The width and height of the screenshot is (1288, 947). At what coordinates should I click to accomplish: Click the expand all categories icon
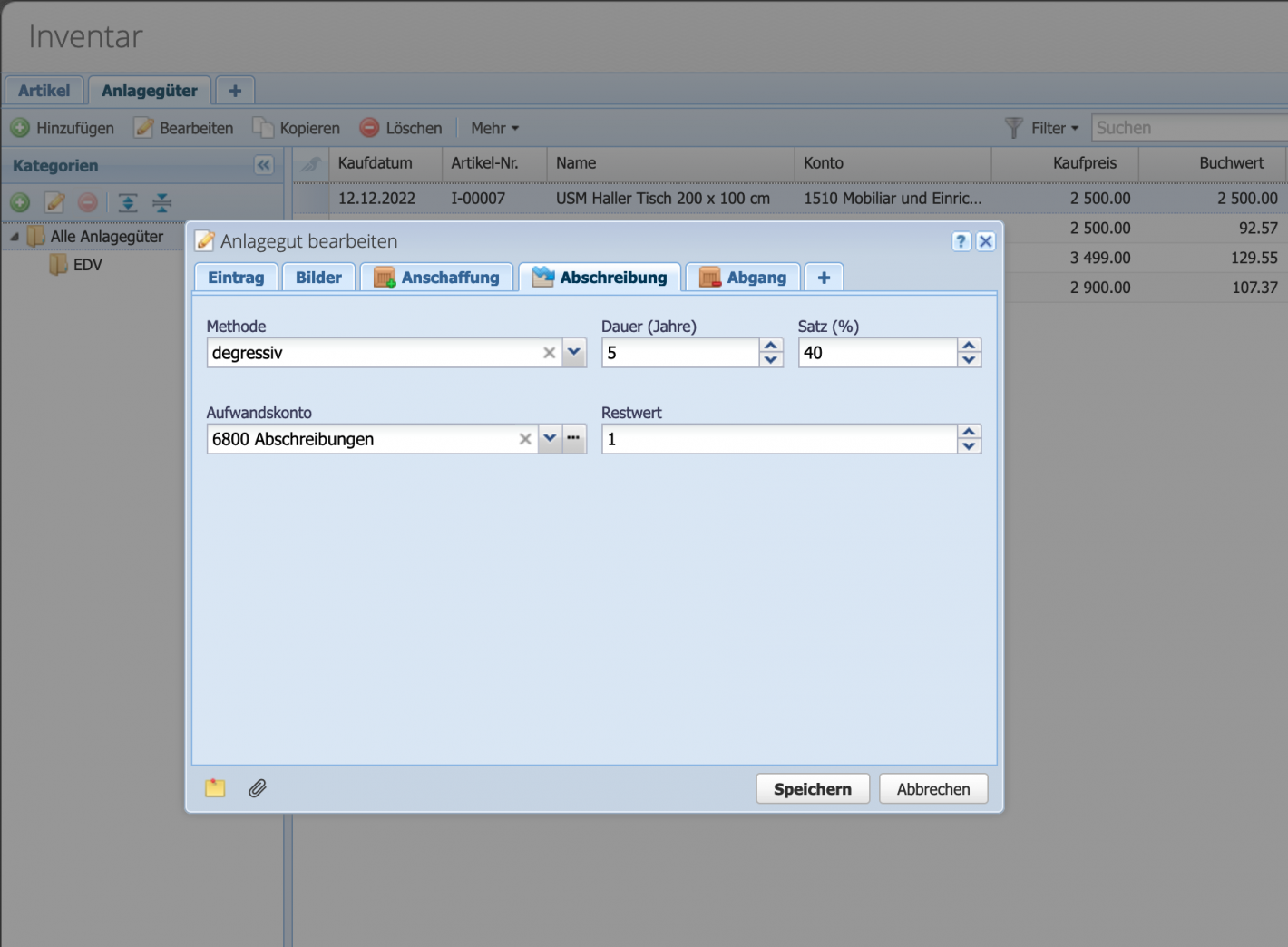128,202
